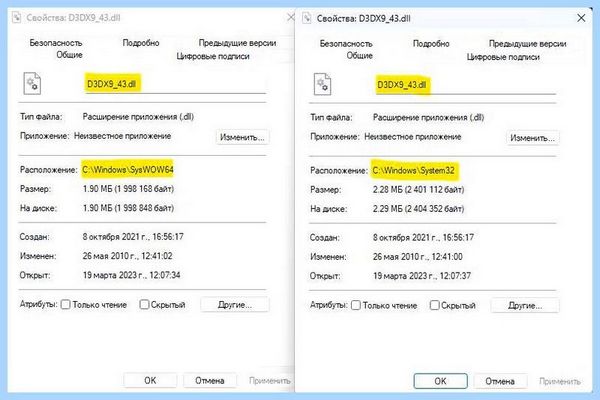The image size is (600, 400).
Task: Click created date in right System32 window
Action: click(423, 237)
